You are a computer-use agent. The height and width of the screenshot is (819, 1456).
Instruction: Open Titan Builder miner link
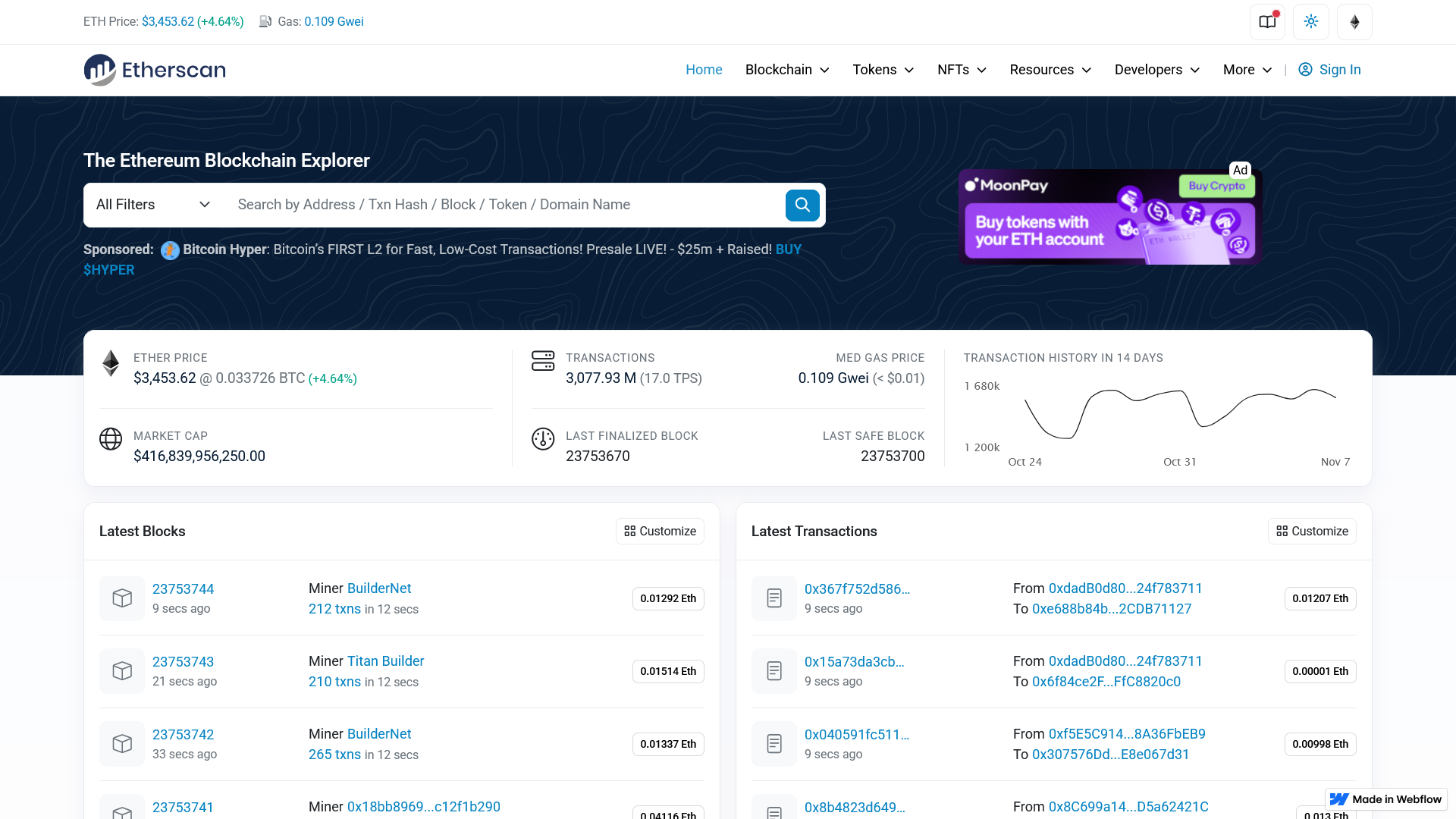[x=385, y=661]
